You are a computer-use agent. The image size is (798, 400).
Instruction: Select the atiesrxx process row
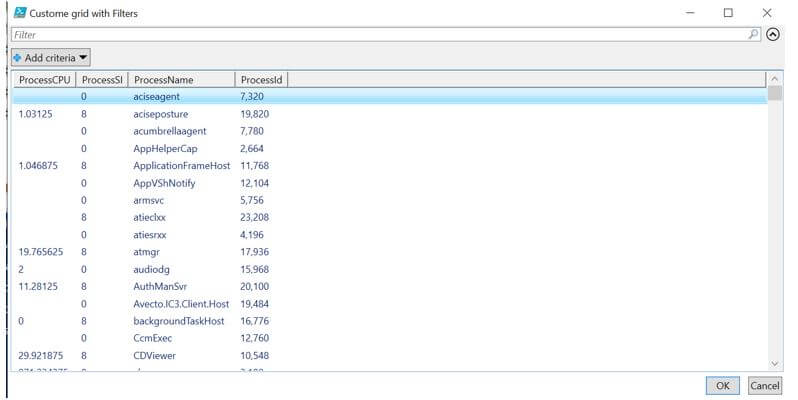click(390, 235)
